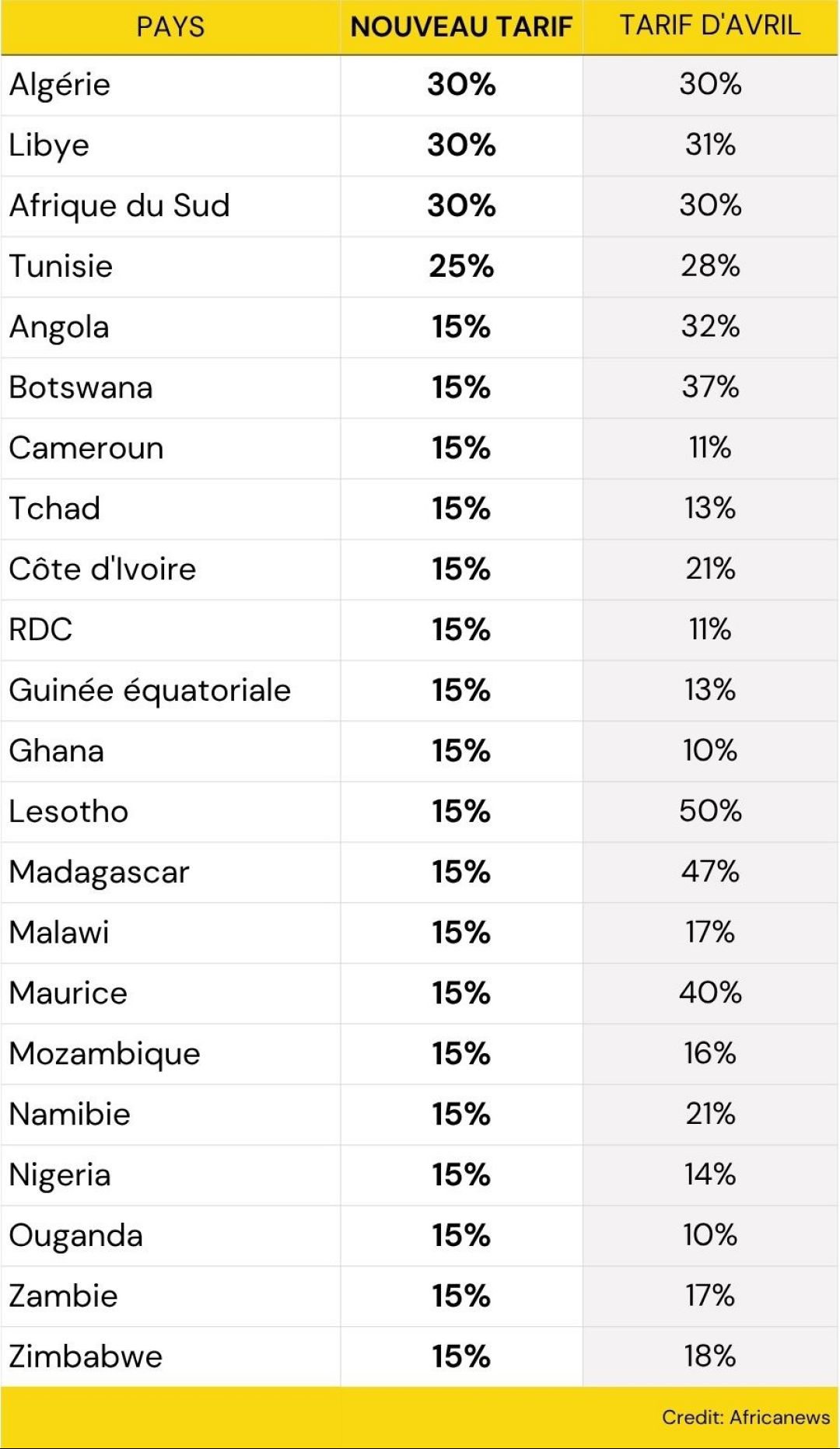Image resolution: width=840 pixels, height=1449 pixels.
Task: Click the Zimbabwe 18% cell
Action: [x=710, y=1356]
